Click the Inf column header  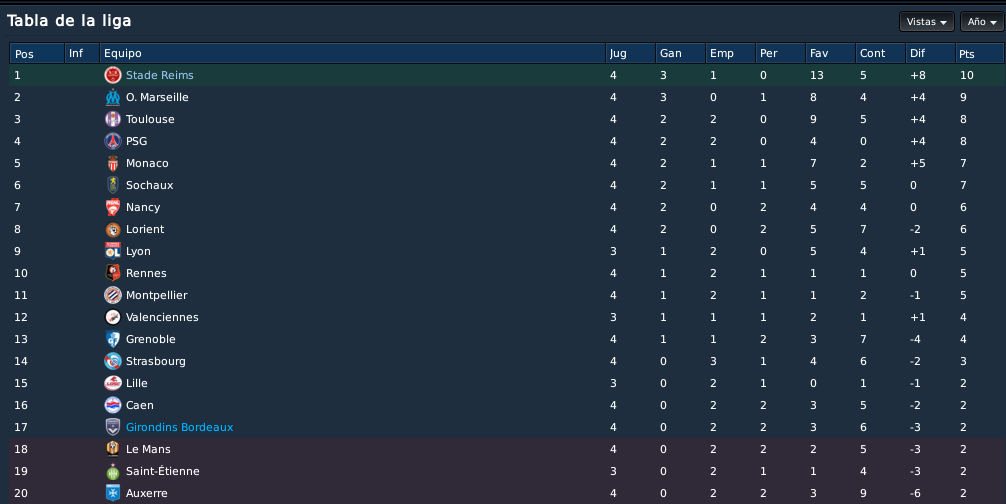(82, 53)
